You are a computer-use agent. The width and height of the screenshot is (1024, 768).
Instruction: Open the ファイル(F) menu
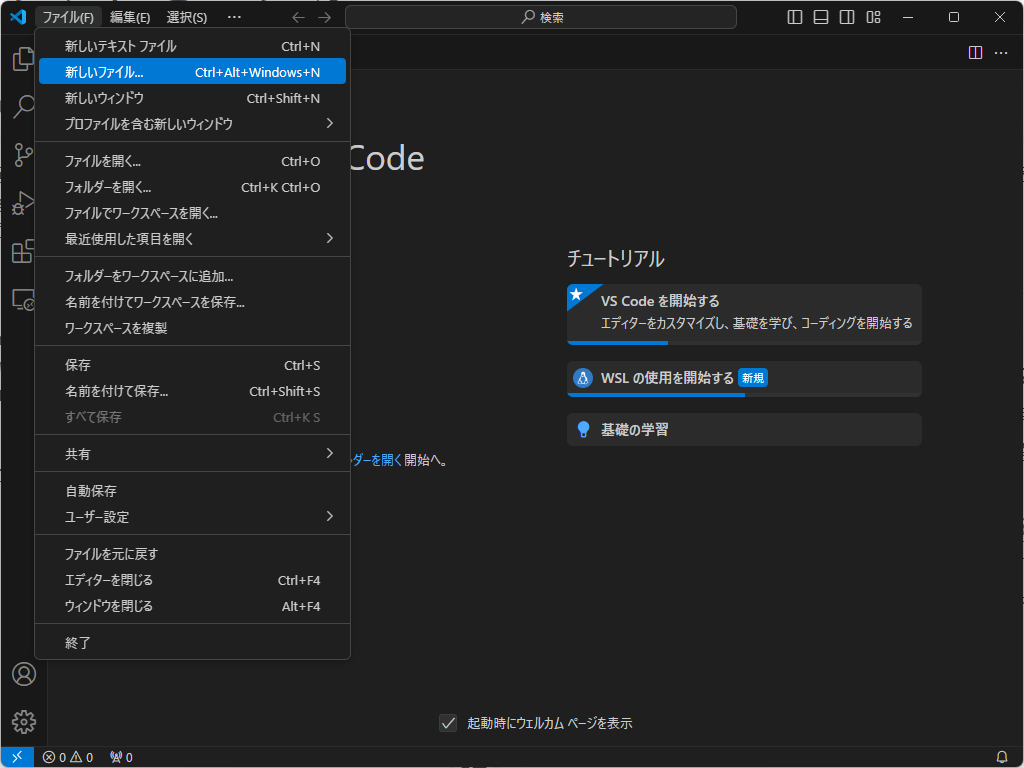68,18
